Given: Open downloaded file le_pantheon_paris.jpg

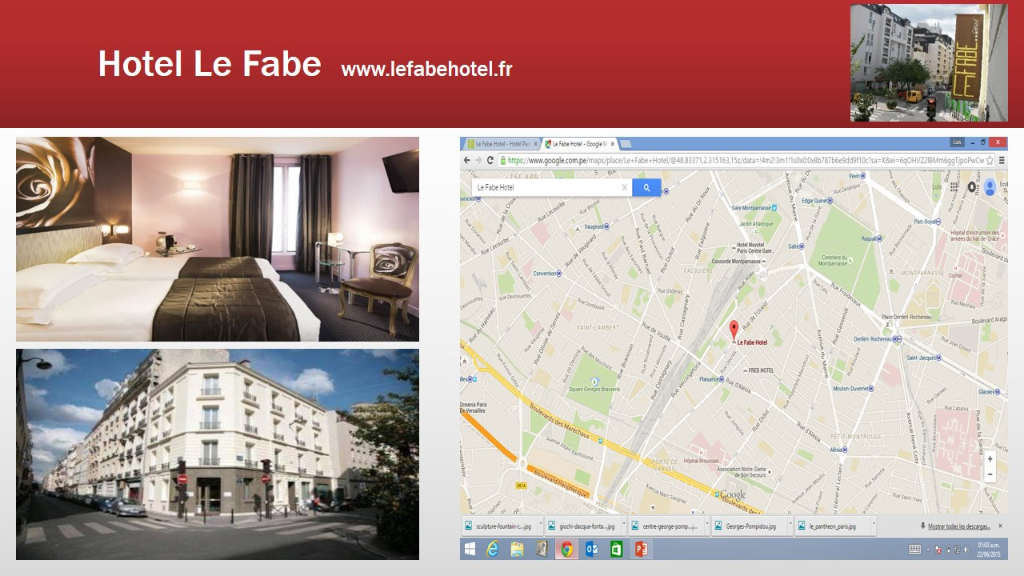Looking at the screenshot, I should tap(831, 526).
